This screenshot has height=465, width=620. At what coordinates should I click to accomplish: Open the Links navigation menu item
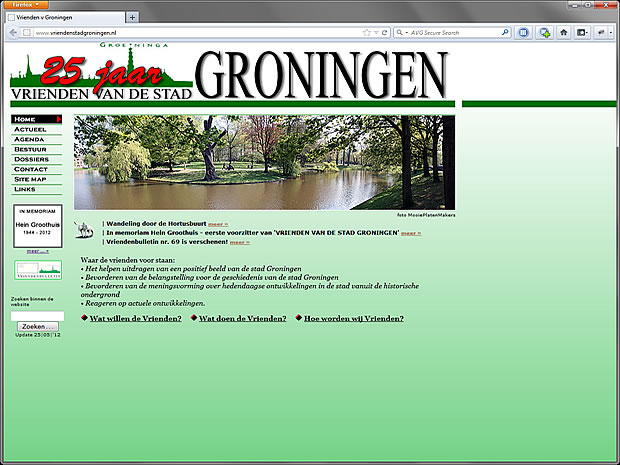36,189
